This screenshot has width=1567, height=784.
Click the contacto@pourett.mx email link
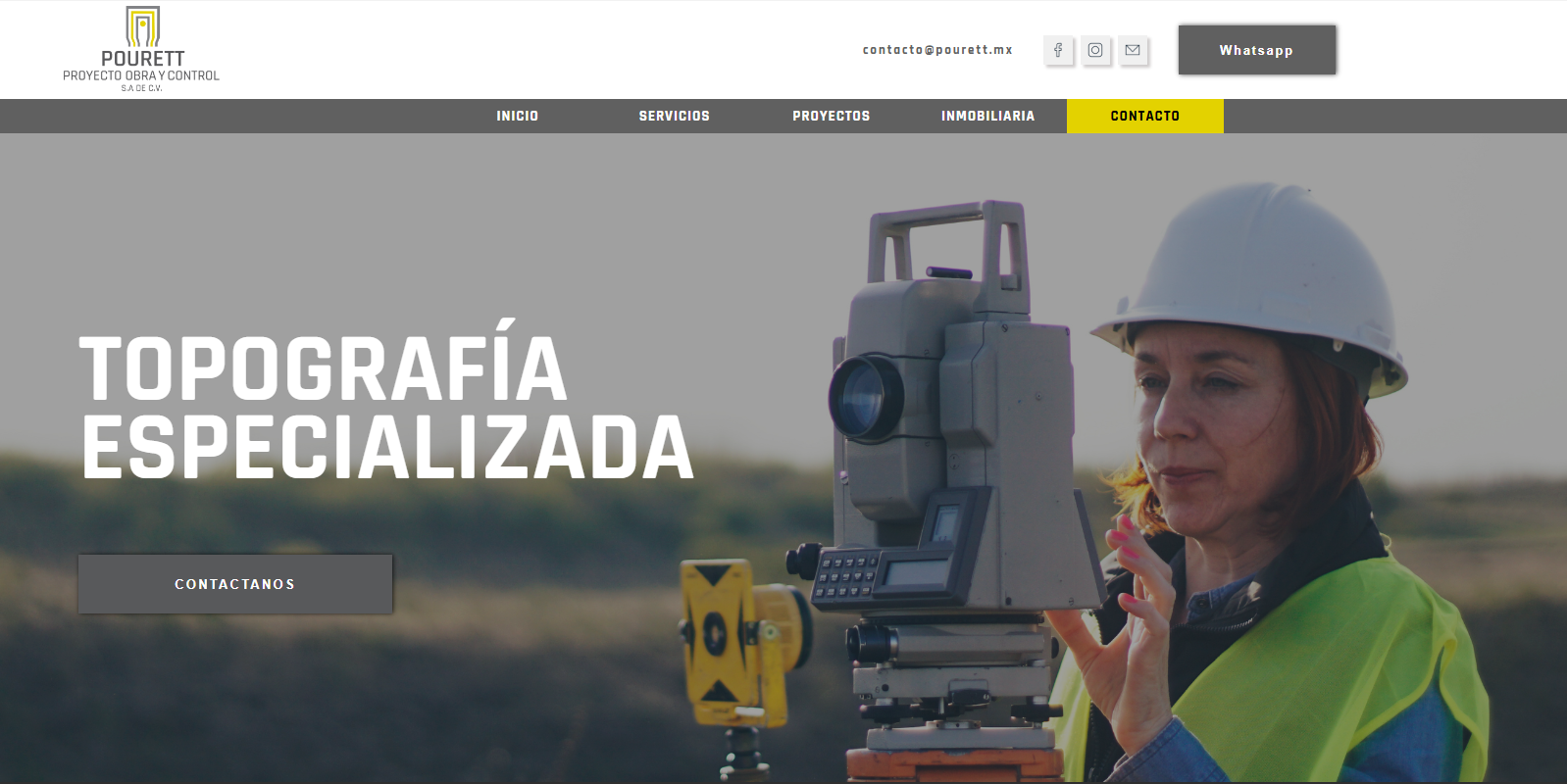[x=936, y=50]
